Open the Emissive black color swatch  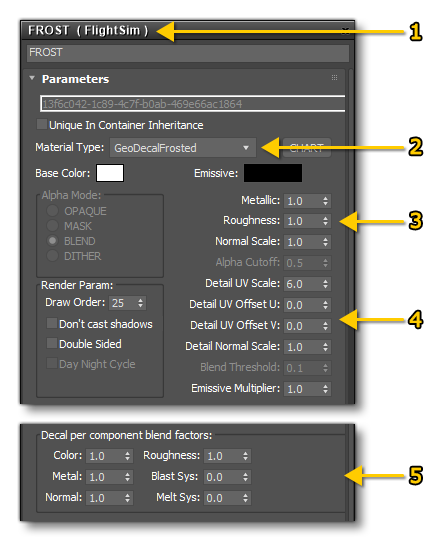[273, 173]
